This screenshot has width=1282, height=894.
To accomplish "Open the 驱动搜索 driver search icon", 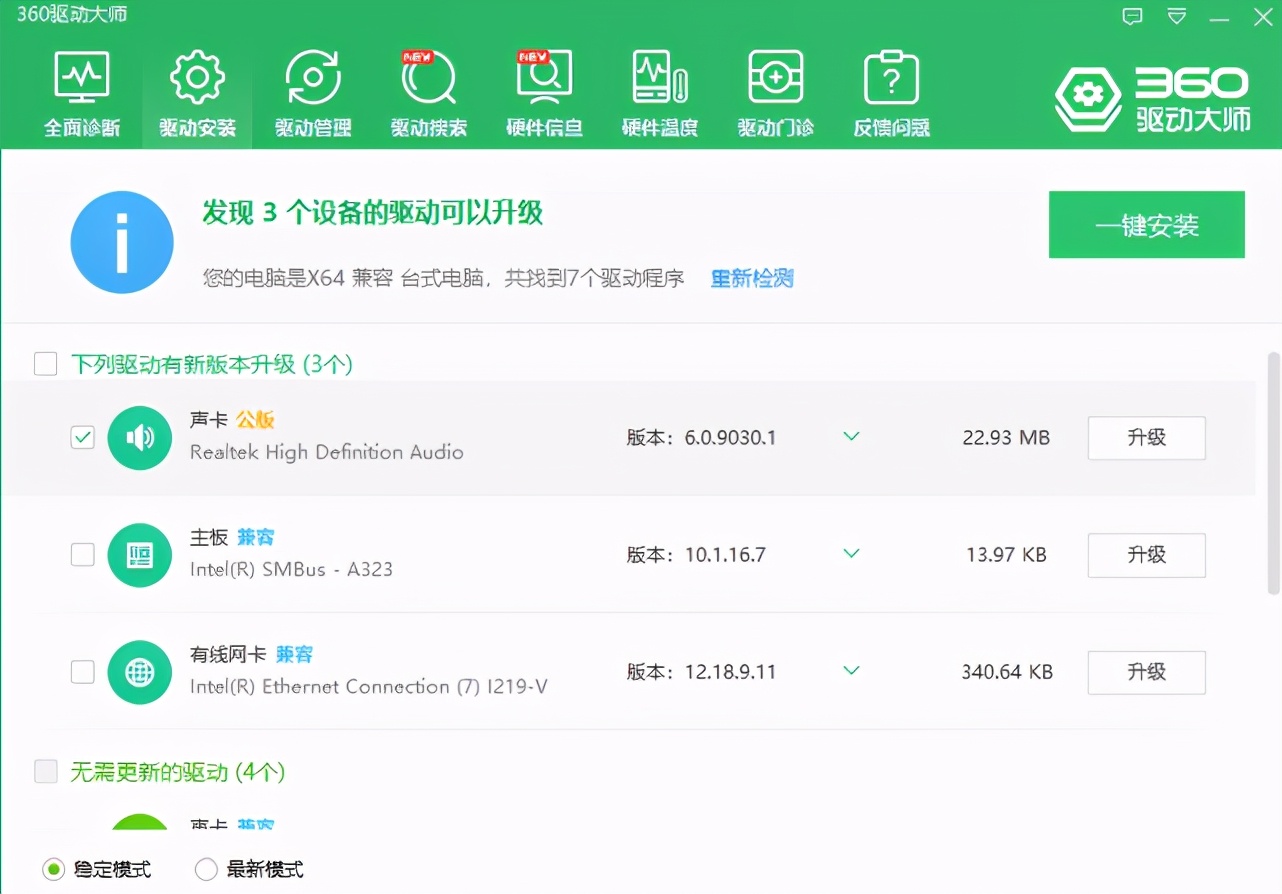I will 429,78.
